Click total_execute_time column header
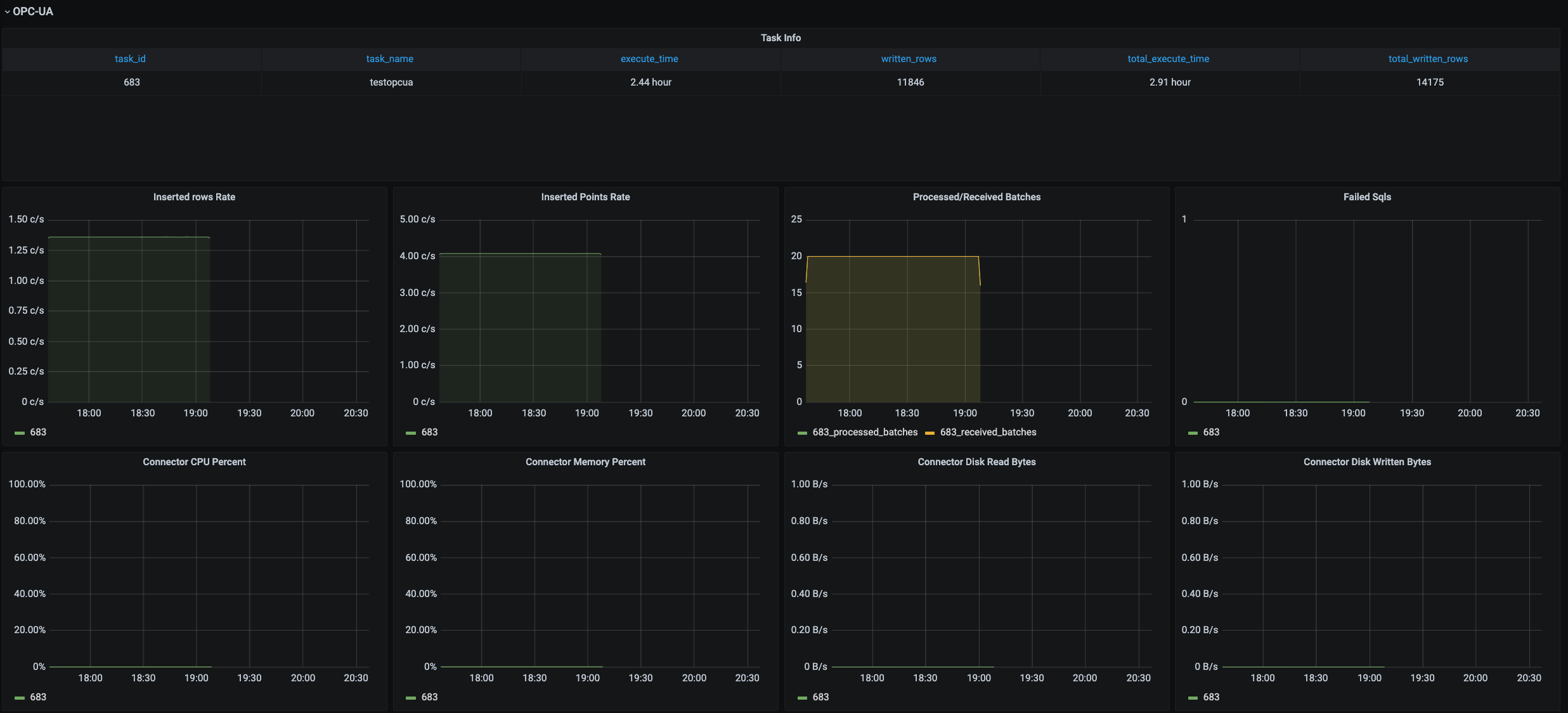The height and width of the screenshot is (713, 1568). (1168, 59)
